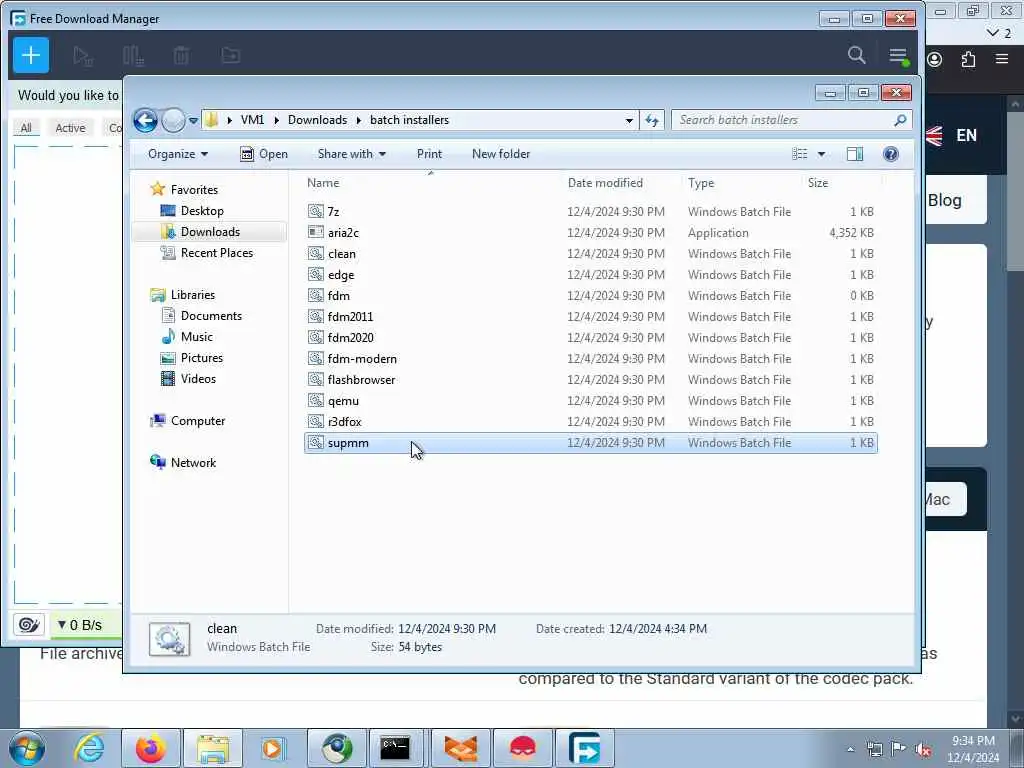The height and width of the screenshot is (768, 1024).
Task: Open the Pictures library
Action: (193, 357)
